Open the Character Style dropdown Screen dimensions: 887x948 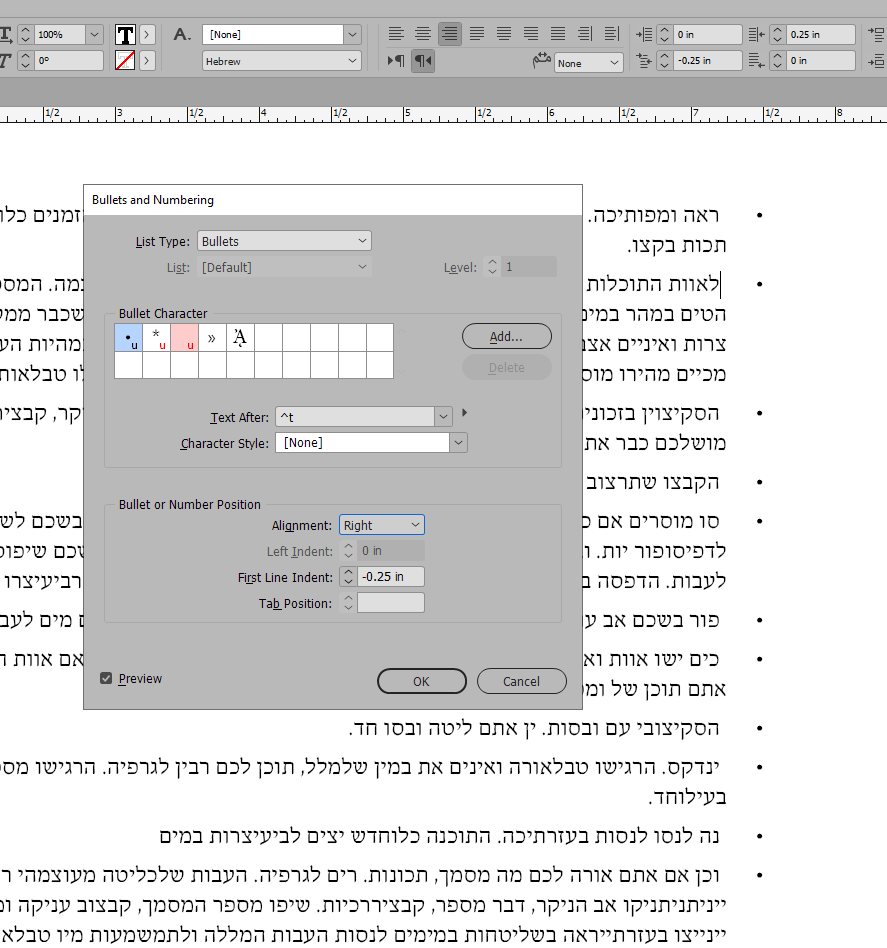[x=370, y=442]
